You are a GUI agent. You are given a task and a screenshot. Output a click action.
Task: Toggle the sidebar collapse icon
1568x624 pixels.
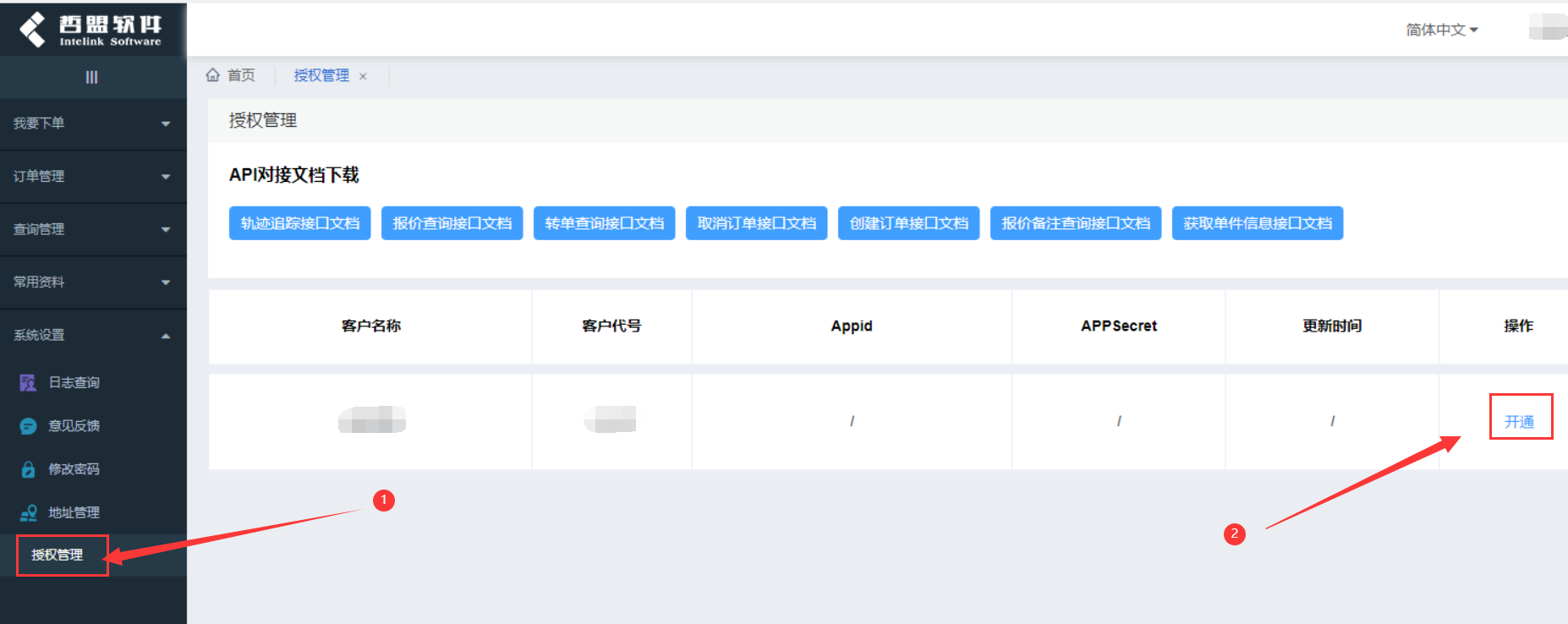[91, 77]
